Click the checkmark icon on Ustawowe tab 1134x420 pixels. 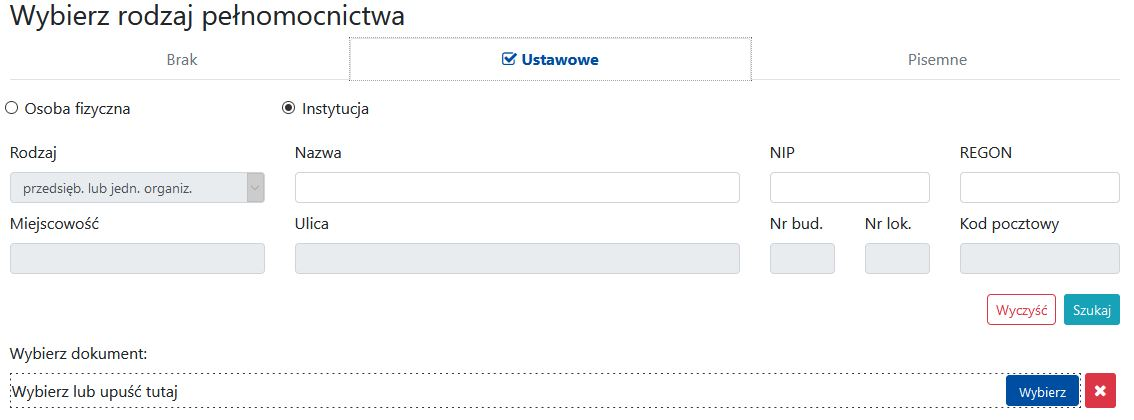pyautogui.click(x=508, y=59)
